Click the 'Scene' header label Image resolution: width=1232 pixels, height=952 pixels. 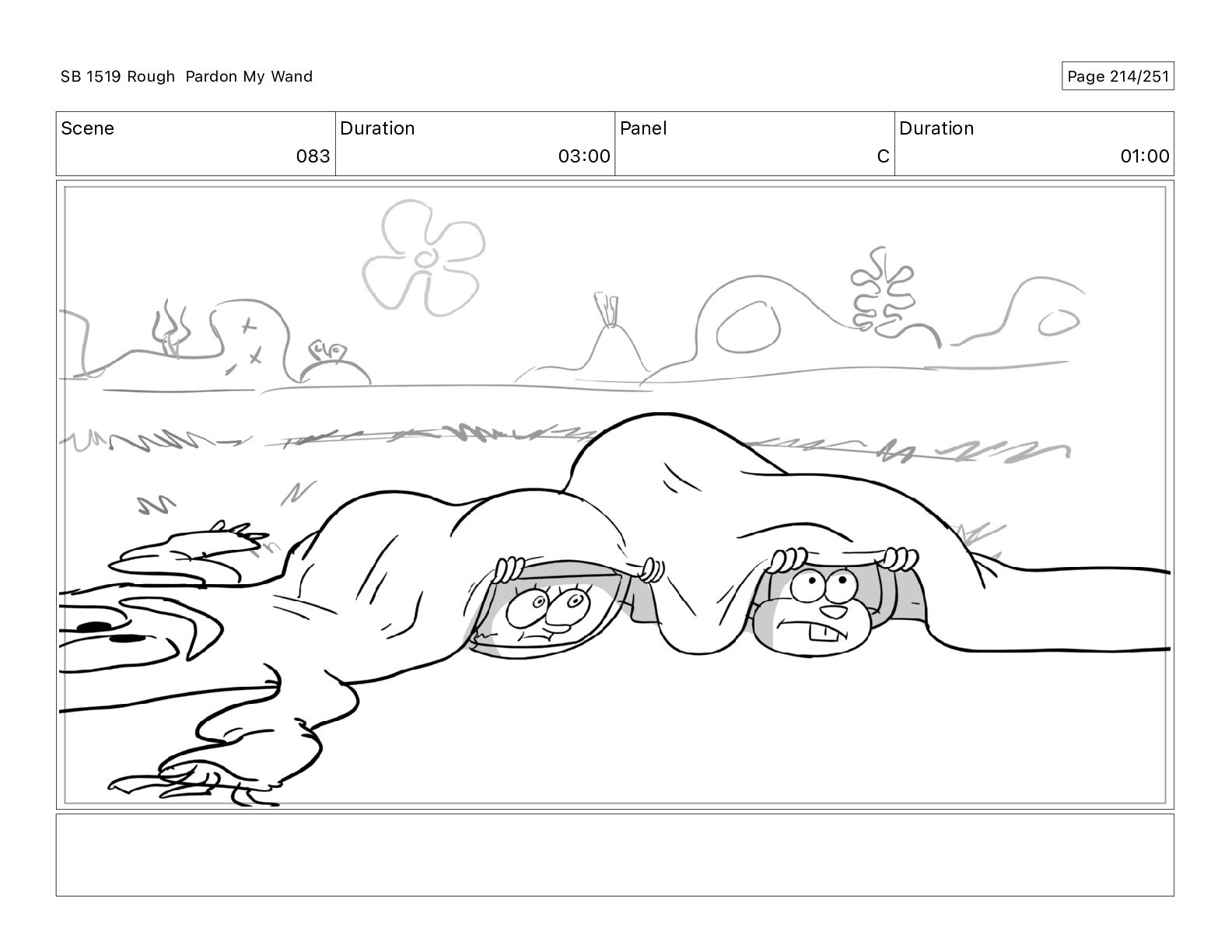coord(87,128)
